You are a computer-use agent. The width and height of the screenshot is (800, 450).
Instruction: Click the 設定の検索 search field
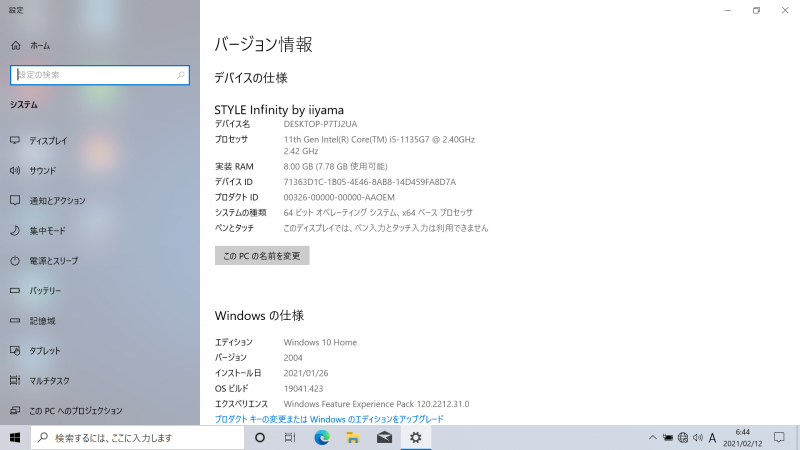click(100, 75)
